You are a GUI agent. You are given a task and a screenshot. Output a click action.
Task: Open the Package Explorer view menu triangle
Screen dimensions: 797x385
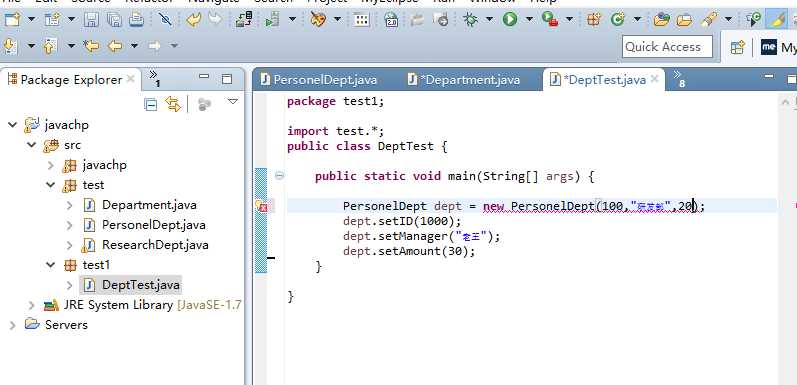pyautogui.click(x=233, y=102)
